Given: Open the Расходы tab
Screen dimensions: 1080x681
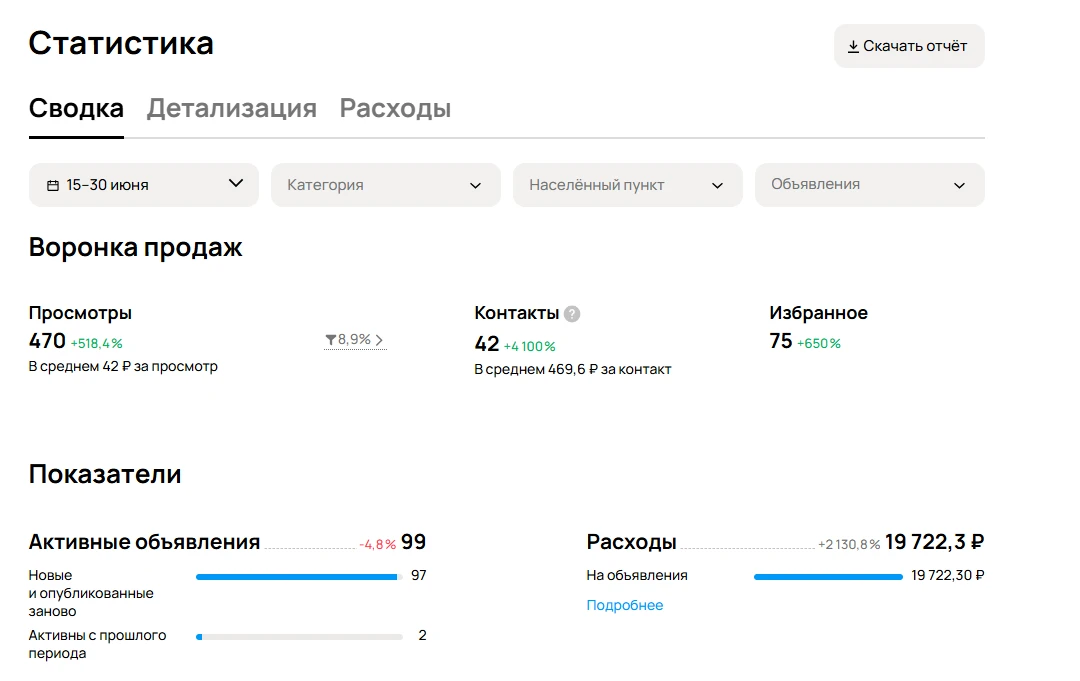Looking at the screenshot, I should coord(395,108).
